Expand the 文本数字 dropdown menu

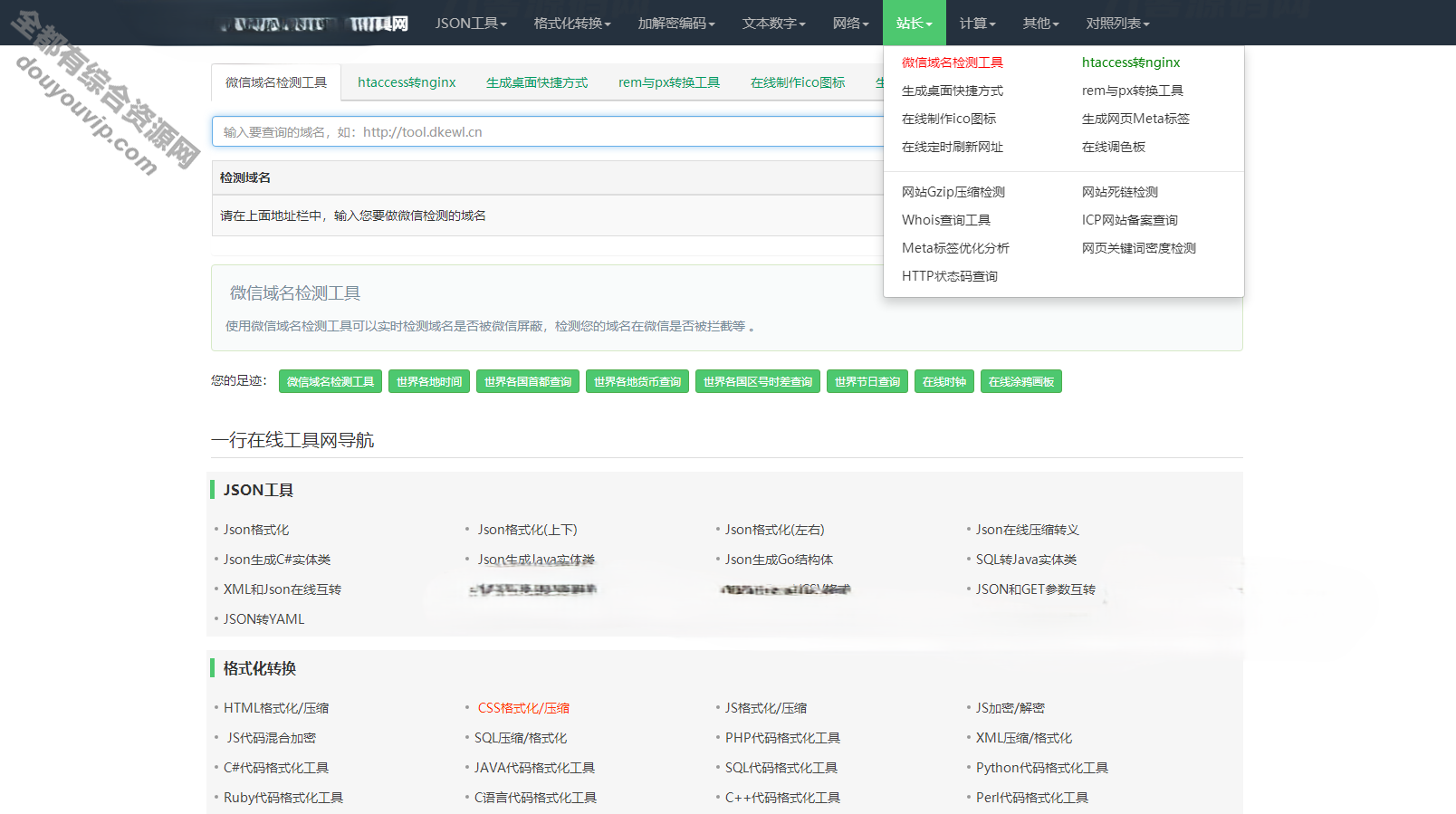pos(774,23)
